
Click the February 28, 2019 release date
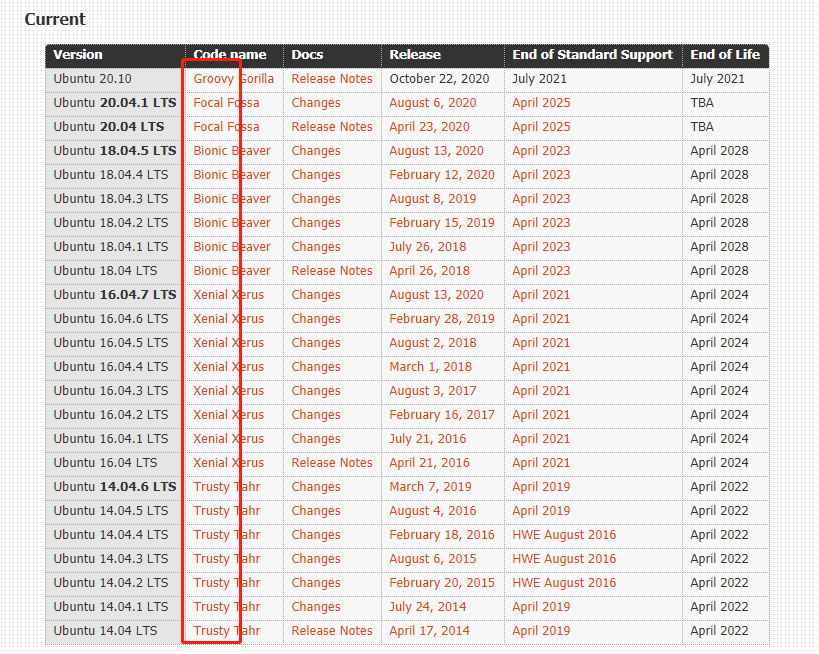click(442, 319)
